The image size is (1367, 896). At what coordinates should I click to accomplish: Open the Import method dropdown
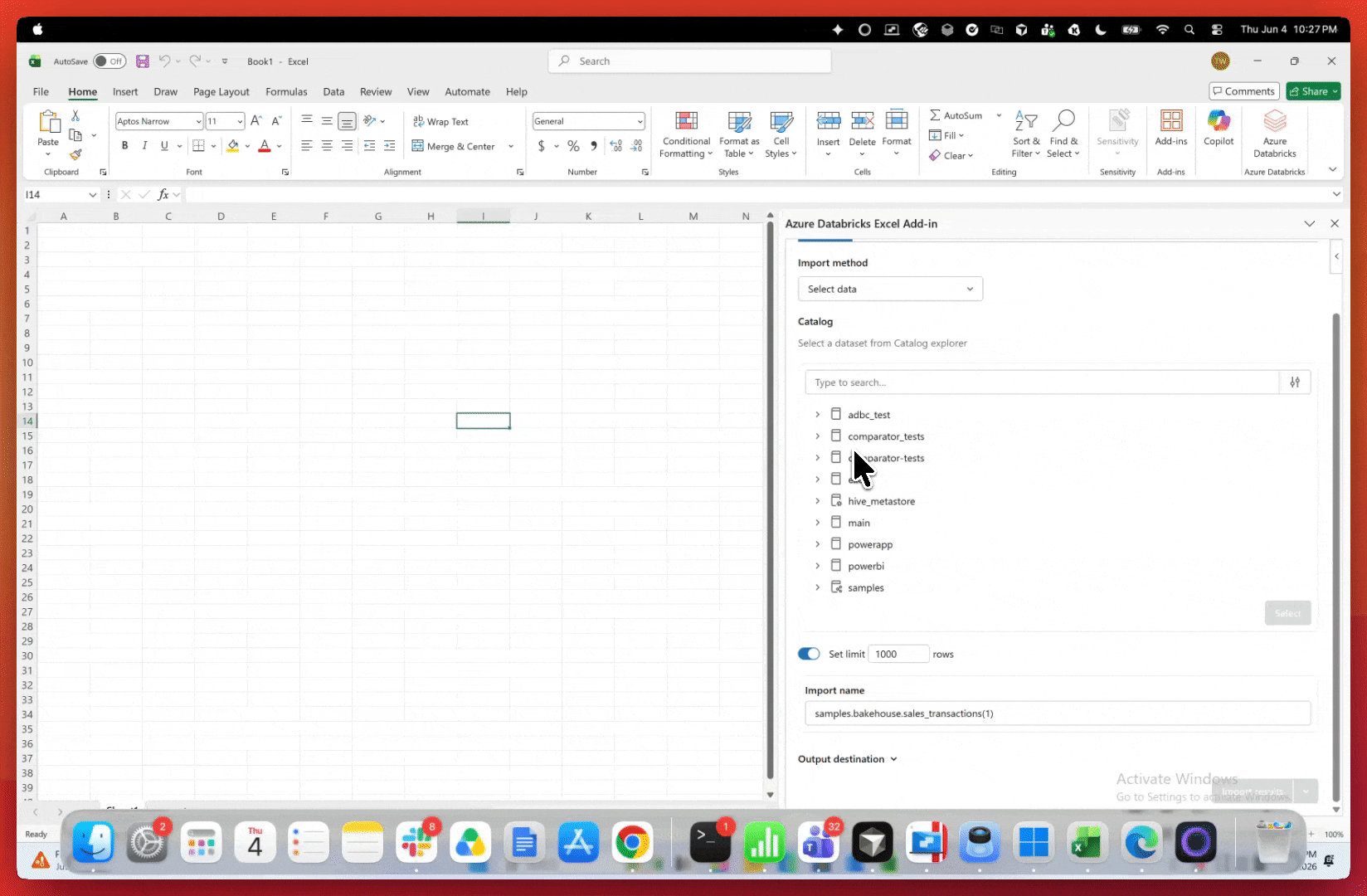point(890,289)
